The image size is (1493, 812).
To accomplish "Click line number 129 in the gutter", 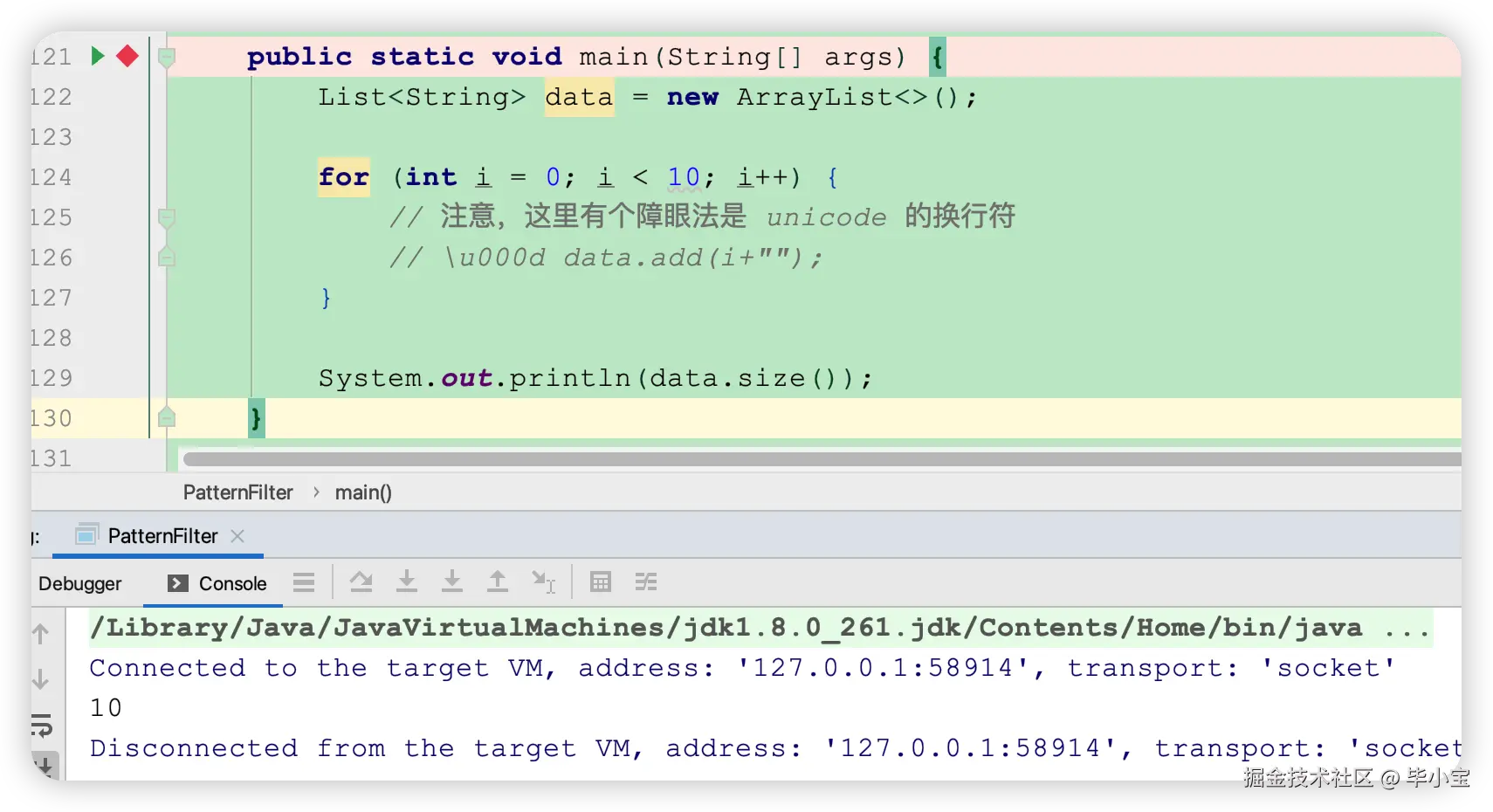I will [52, 378].
